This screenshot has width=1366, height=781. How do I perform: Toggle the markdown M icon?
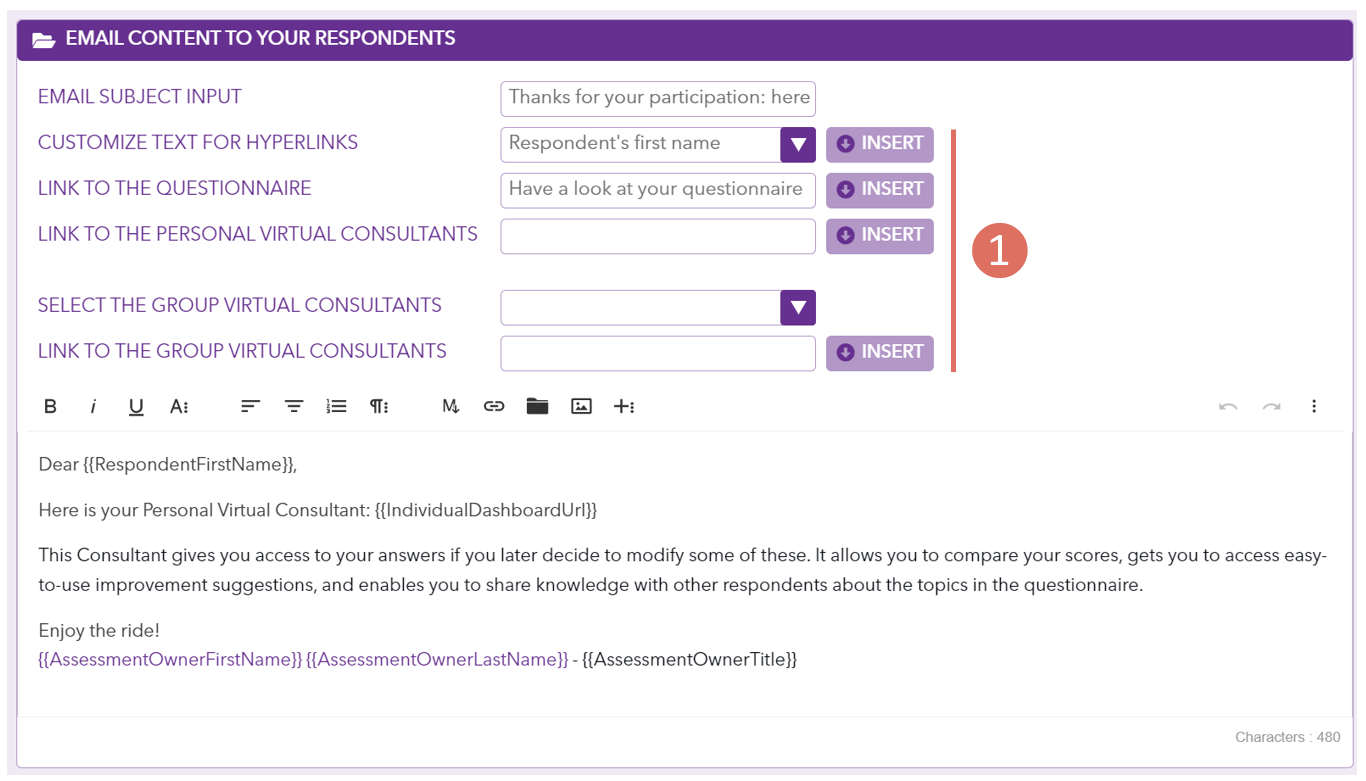[451, 406]
